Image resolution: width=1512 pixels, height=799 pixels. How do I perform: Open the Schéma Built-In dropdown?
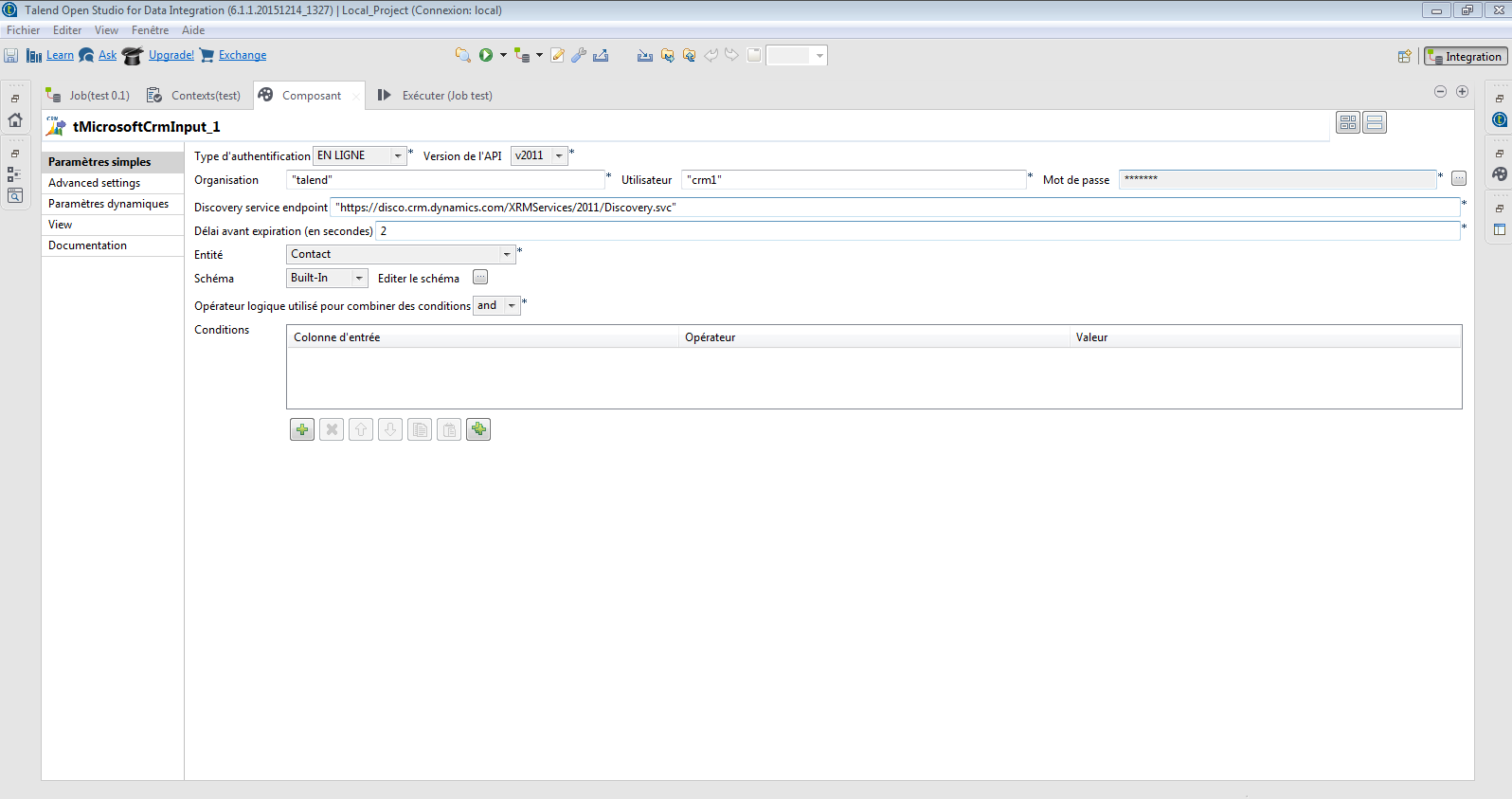327,278
